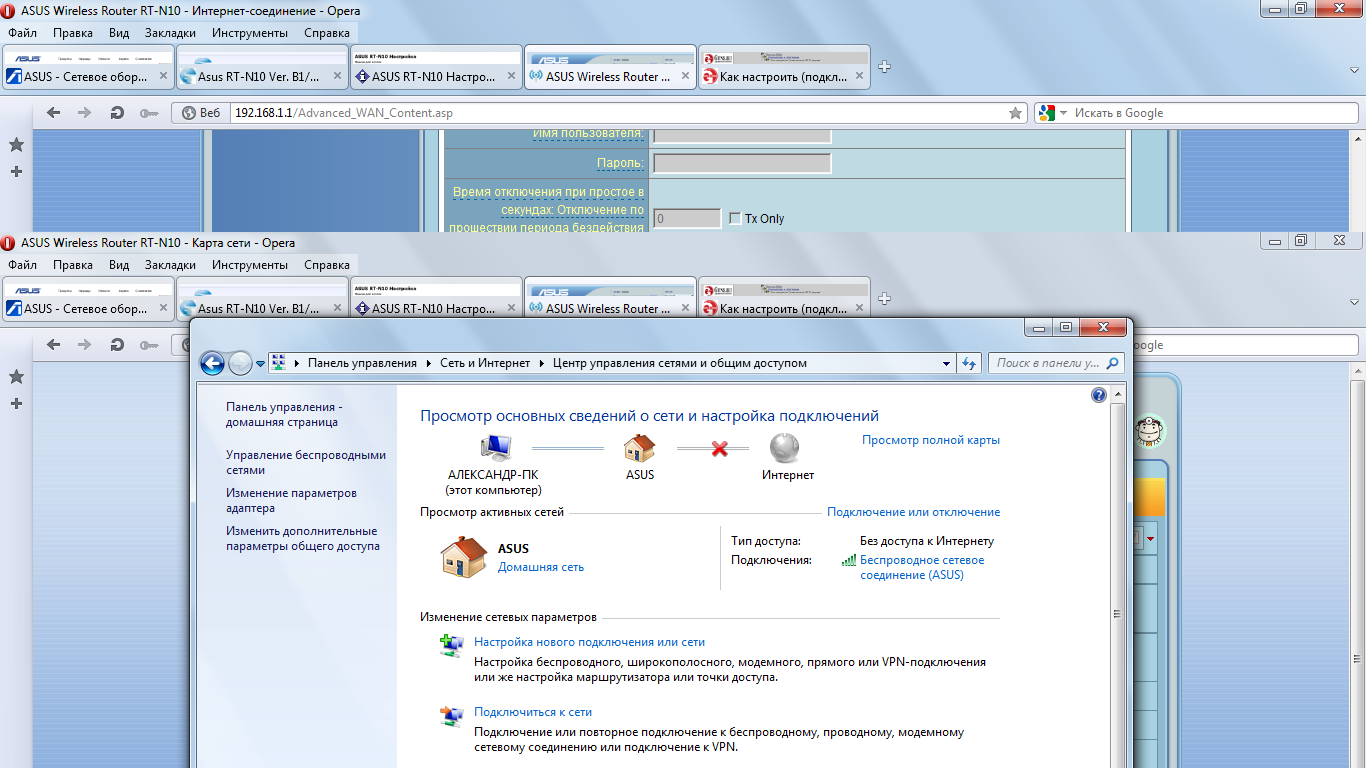Click Подключиться к сети link

point(533,712)
